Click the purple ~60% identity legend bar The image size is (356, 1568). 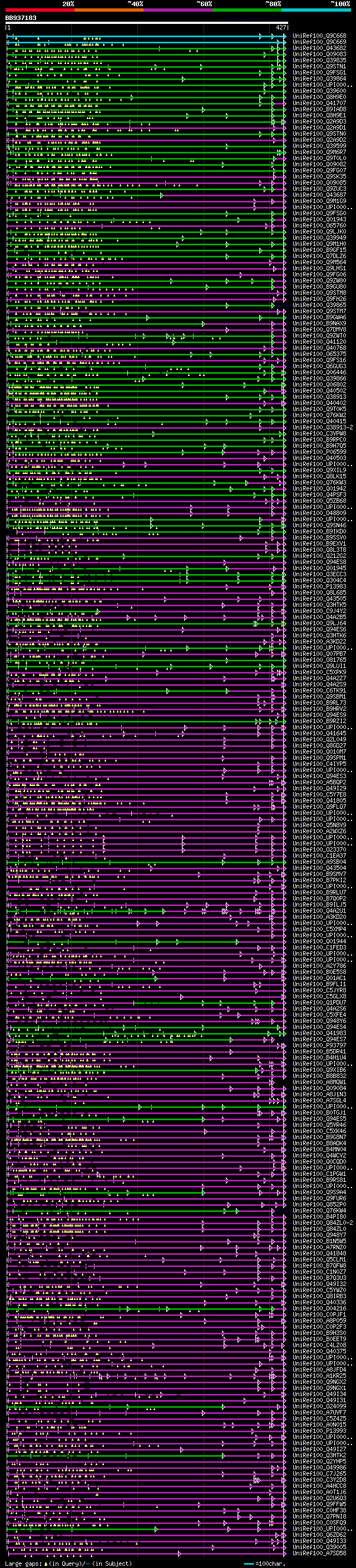(x=179, y=10)
